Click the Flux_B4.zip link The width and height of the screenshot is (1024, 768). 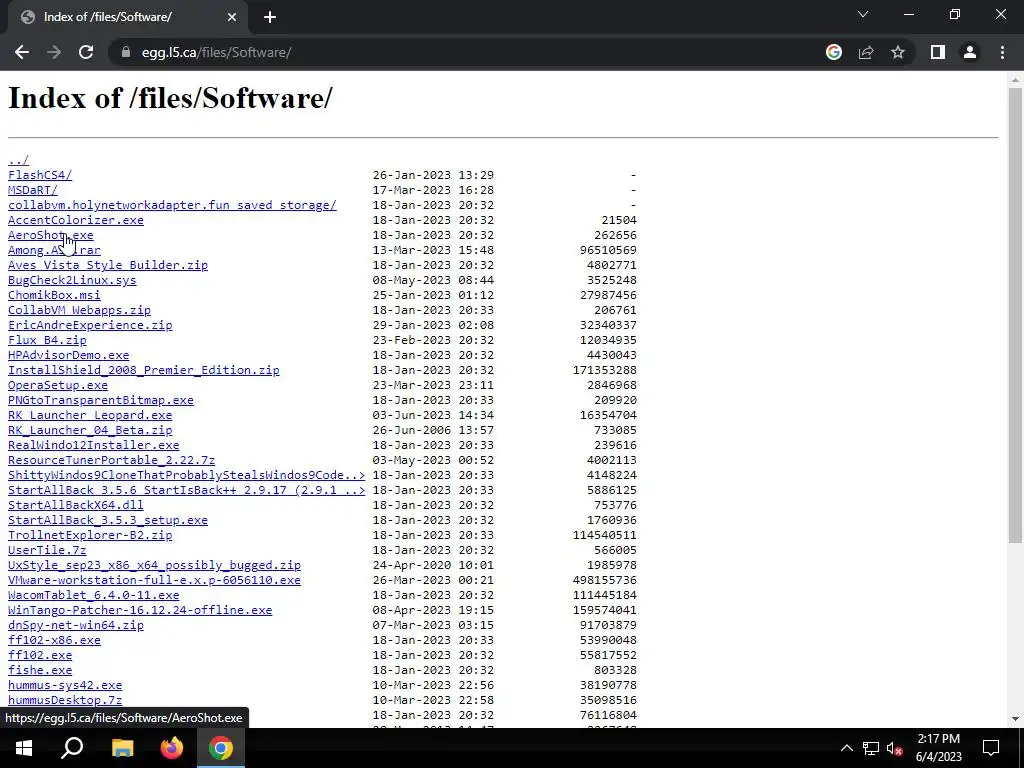[x=47, y=340]
